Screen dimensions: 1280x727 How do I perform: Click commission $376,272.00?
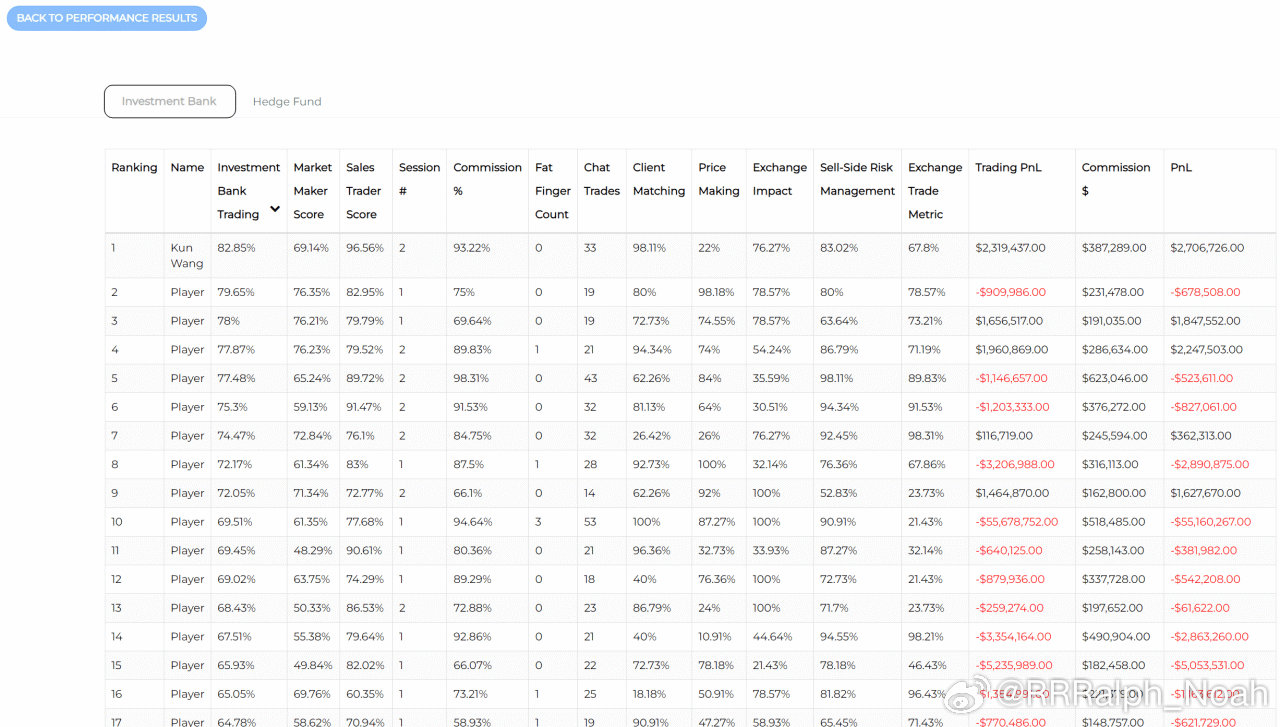click(x=1114, y=408)
